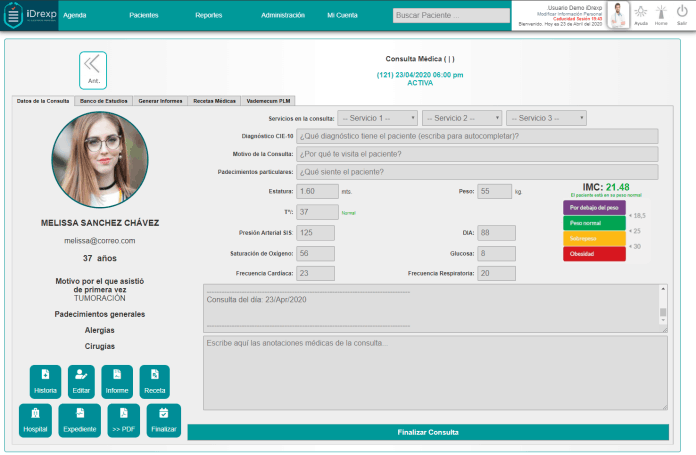Expand the Servicio 3 dropdown
696x455 pixels.
pos(545,118)
